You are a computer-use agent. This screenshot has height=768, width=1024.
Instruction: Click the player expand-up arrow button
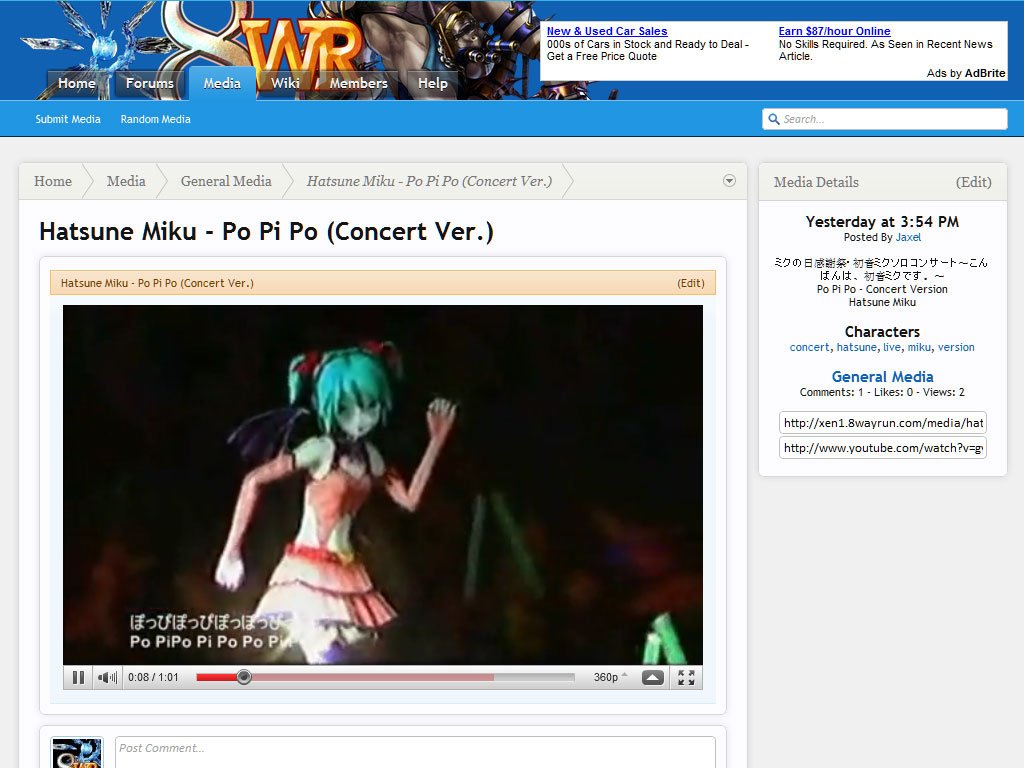[653, 677]
